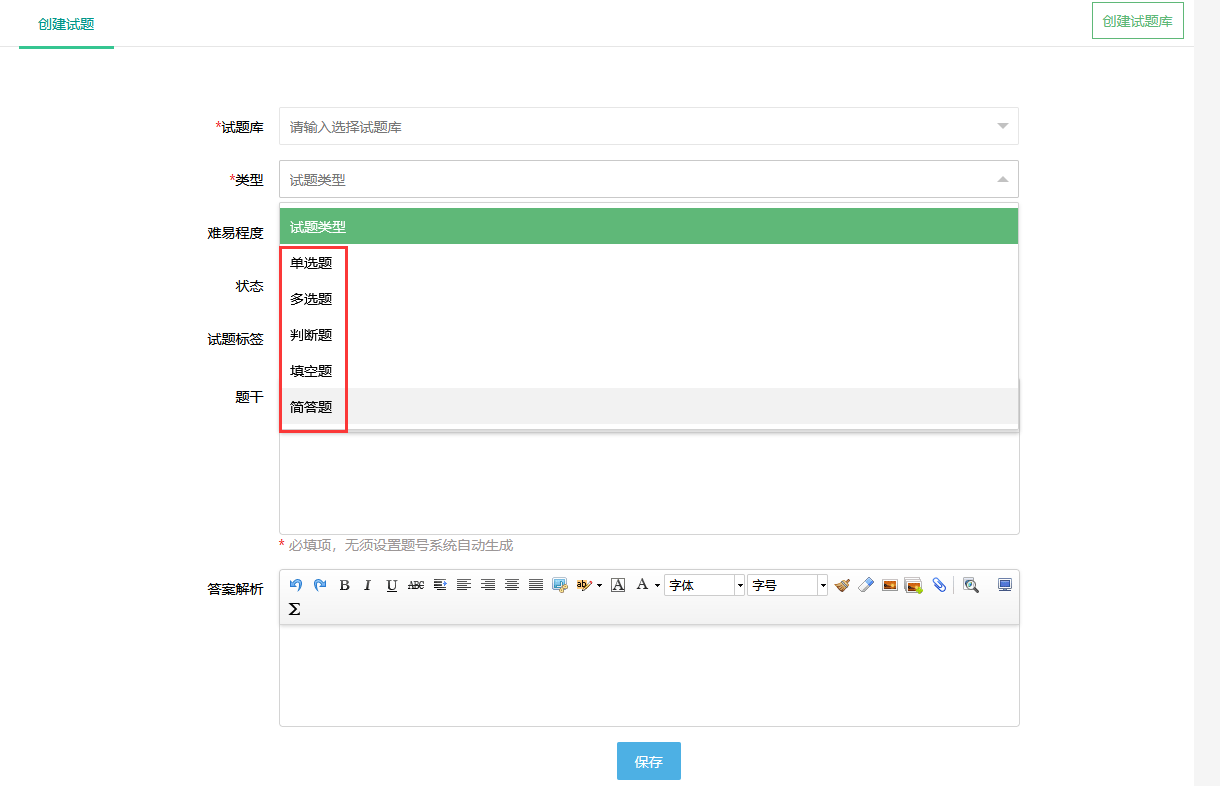Viewport: 1220px width, 786px height.
Task: Open the 字号 font size dropdown
Action: point(788,585)
